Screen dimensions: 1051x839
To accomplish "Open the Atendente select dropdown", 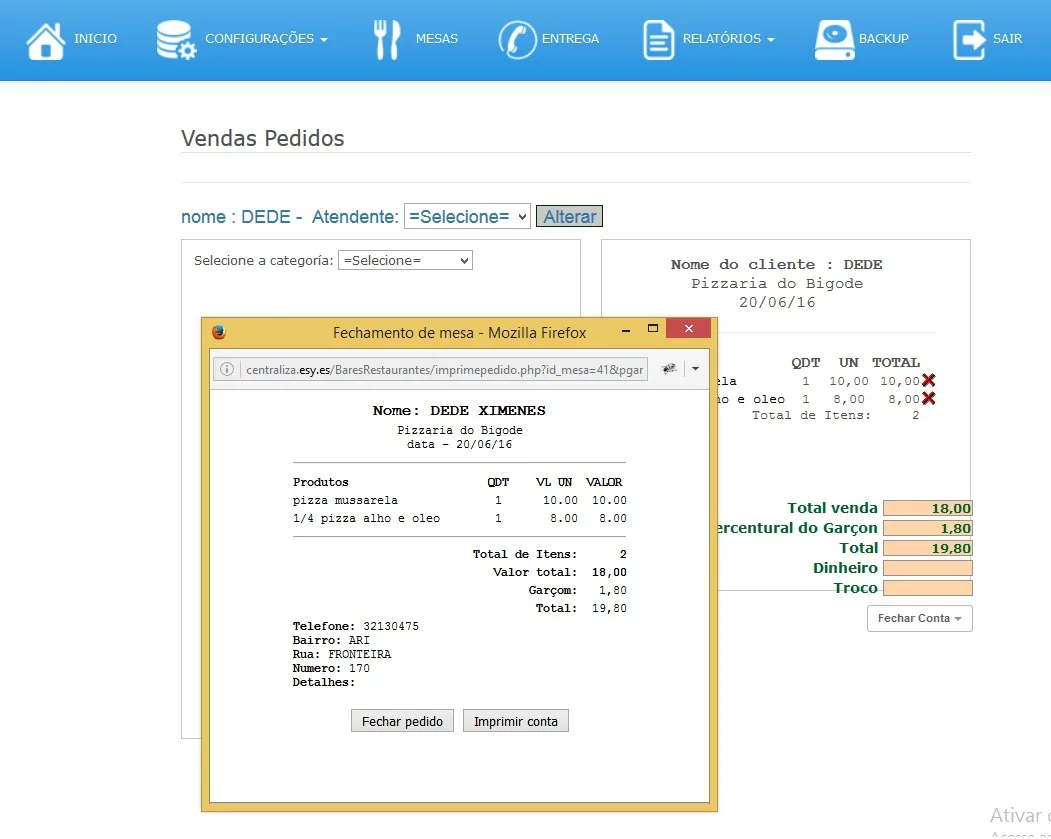I will pyautogui.click(x=467, y=216).
